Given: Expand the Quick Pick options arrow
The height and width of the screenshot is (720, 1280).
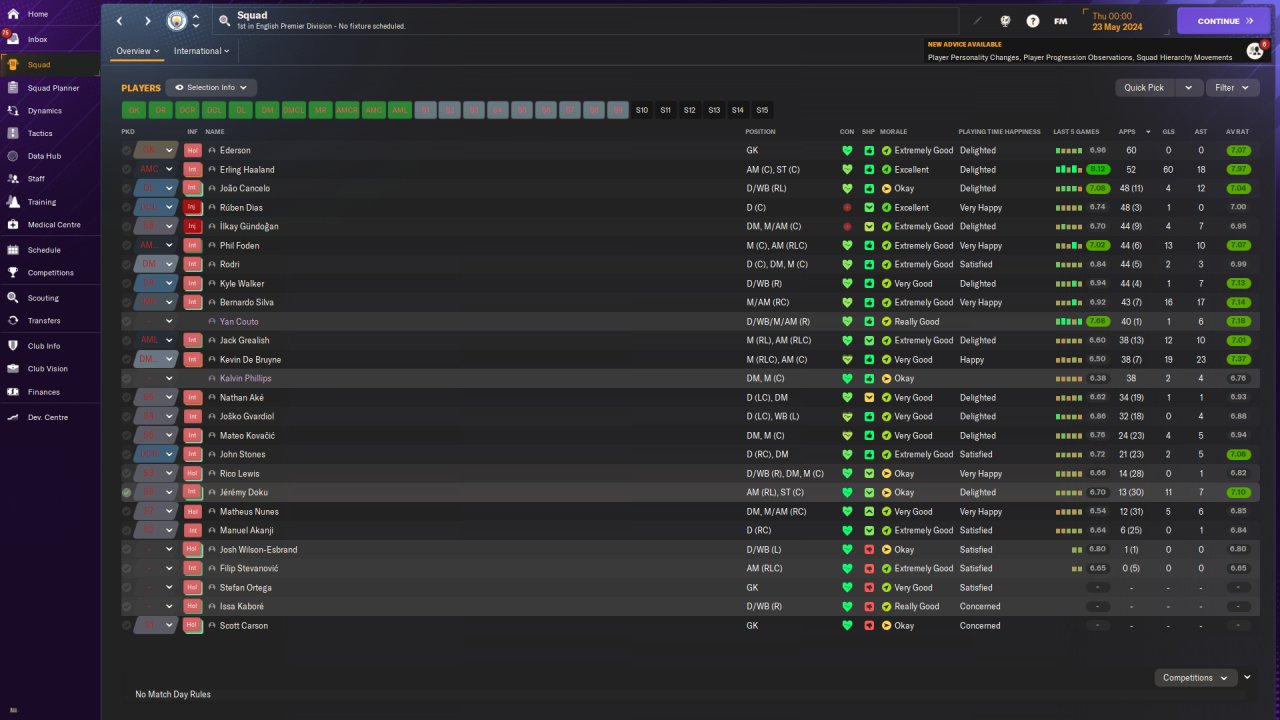Looking at the screenshot, I should coord(1189,88).
